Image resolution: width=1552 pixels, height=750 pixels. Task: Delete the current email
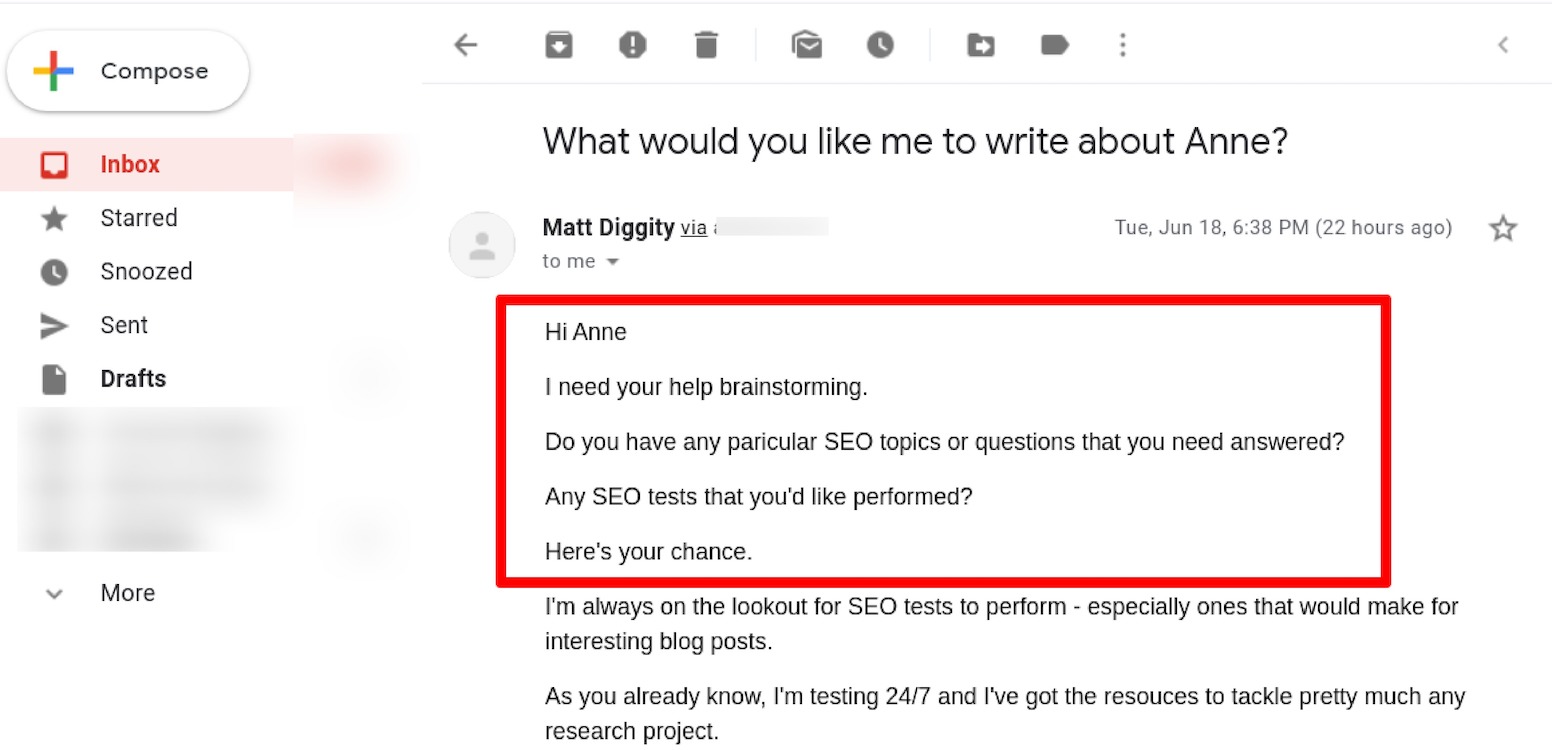(706, 44)
